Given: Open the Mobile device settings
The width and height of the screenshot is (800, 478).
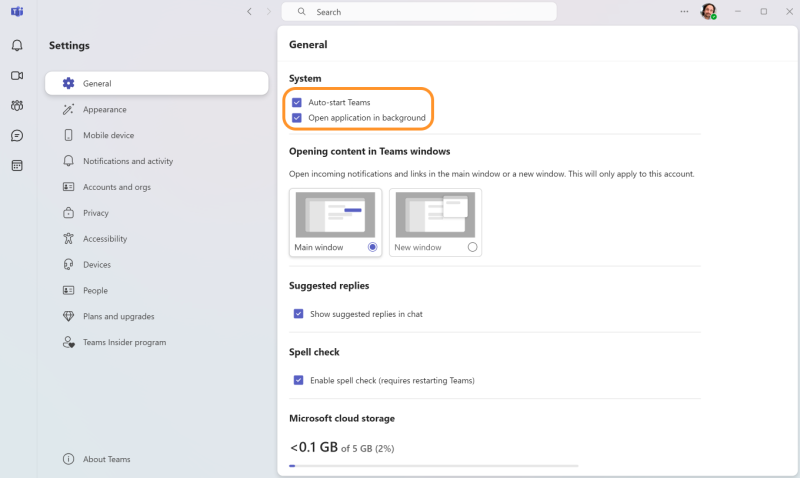Looking at the screenshot, I should pyautogui.click(x=157, y=135).
